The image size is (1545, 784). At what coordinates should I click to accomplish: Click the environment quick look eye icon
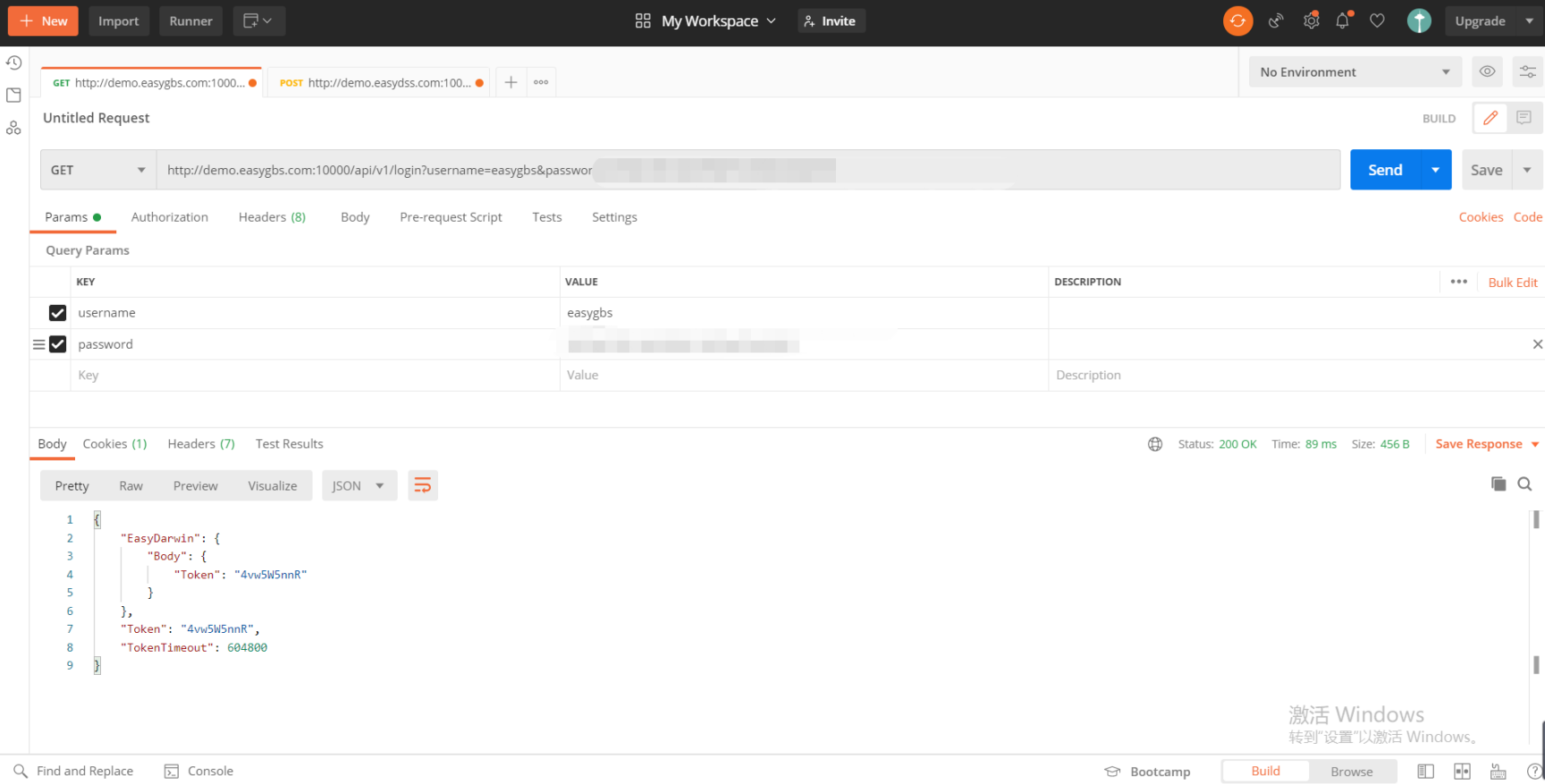point(1487,72)
